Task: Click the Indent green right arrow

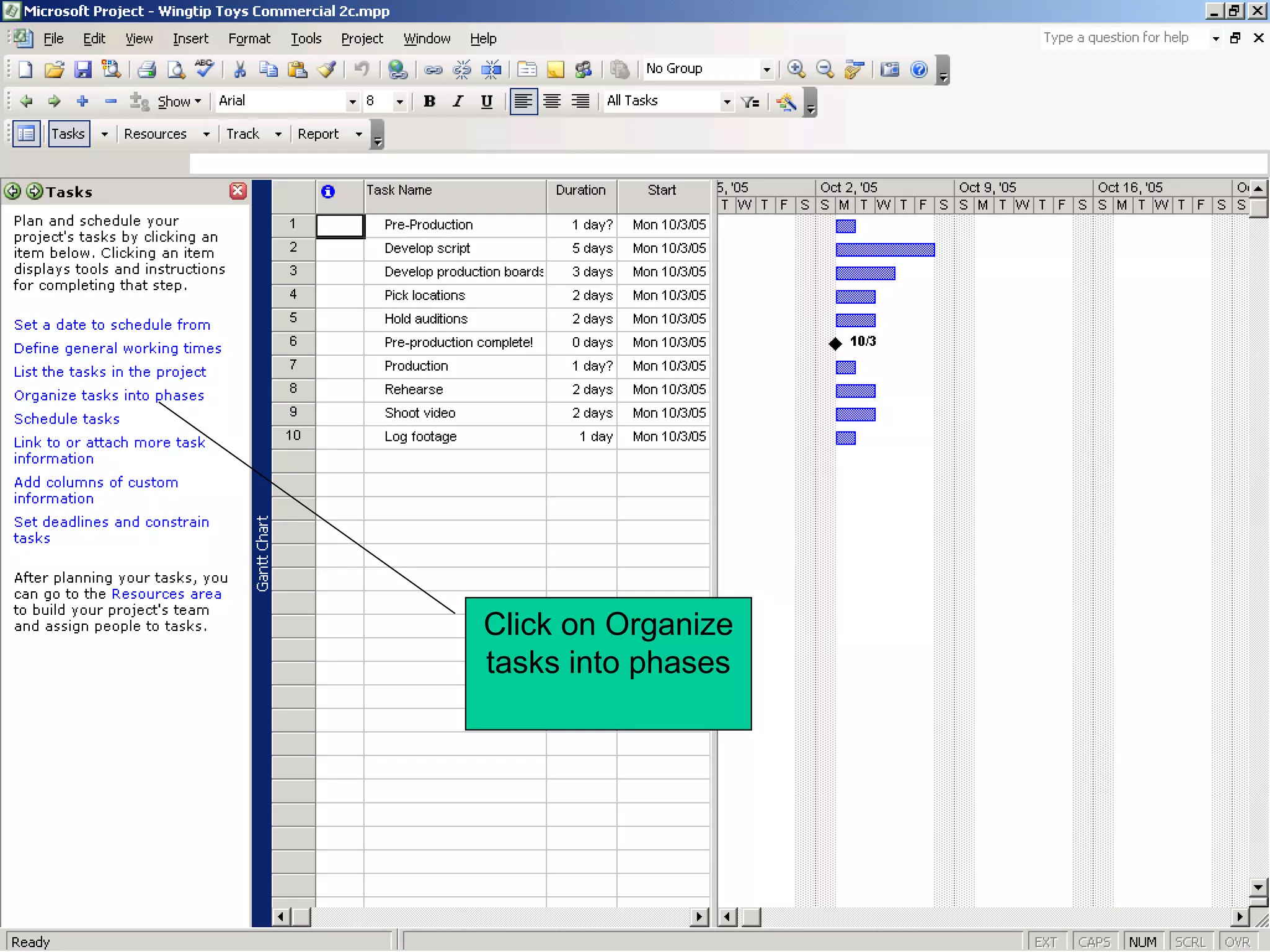Action: pyautogui.click(x=55, y=101)
